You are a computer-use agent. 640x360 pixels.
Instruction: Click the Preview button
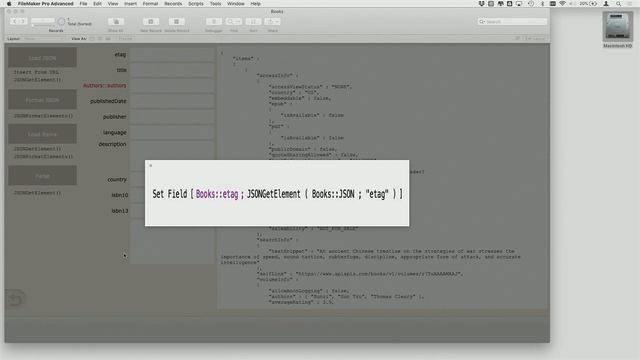125,39
